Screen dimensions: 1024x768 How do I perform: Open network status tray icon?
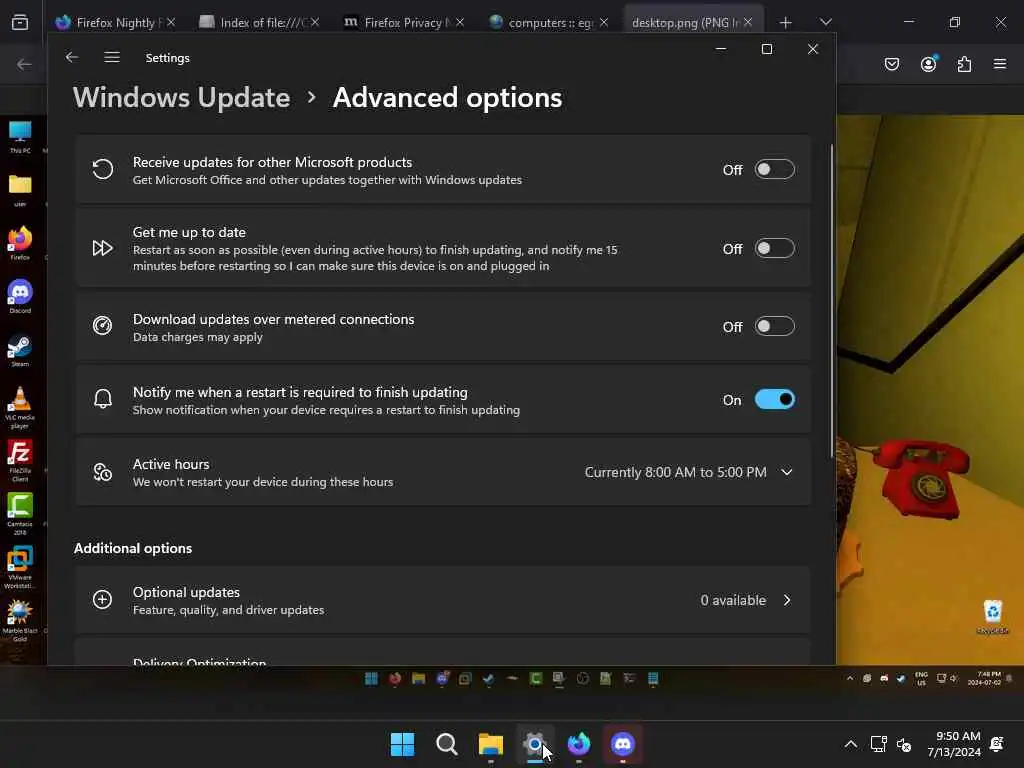point(878,744)
